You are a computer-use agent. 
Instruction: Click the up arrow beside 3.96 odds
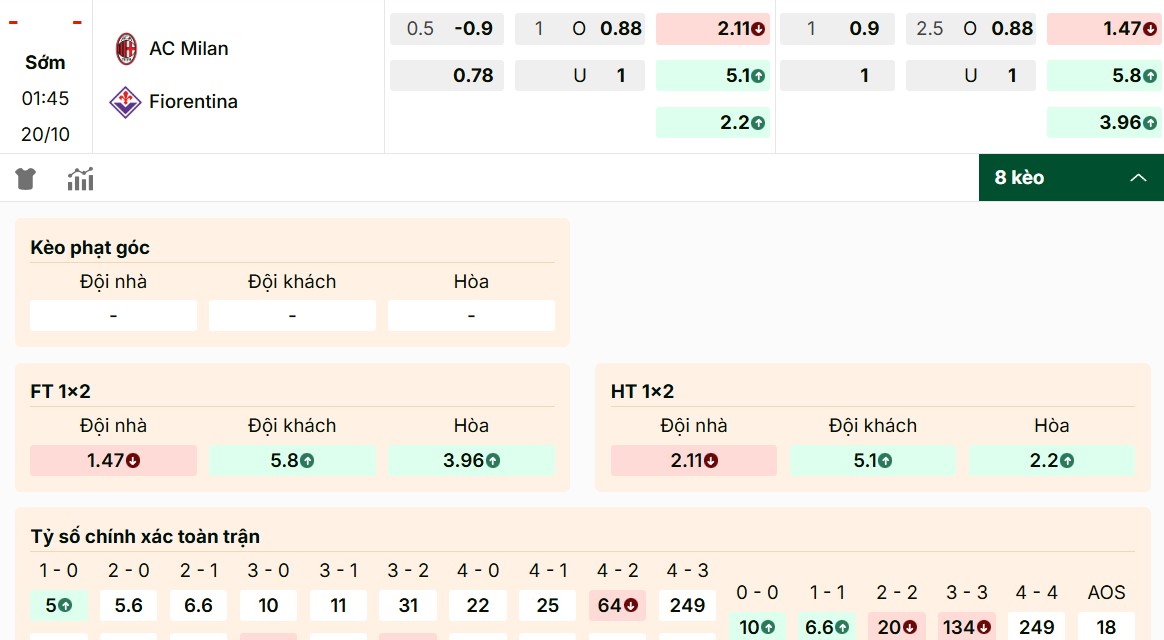point(1152,122)
